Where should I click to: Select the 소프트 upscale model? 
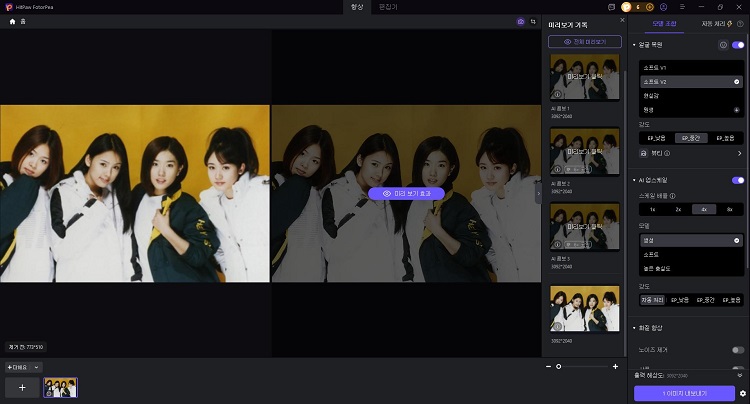691,255
